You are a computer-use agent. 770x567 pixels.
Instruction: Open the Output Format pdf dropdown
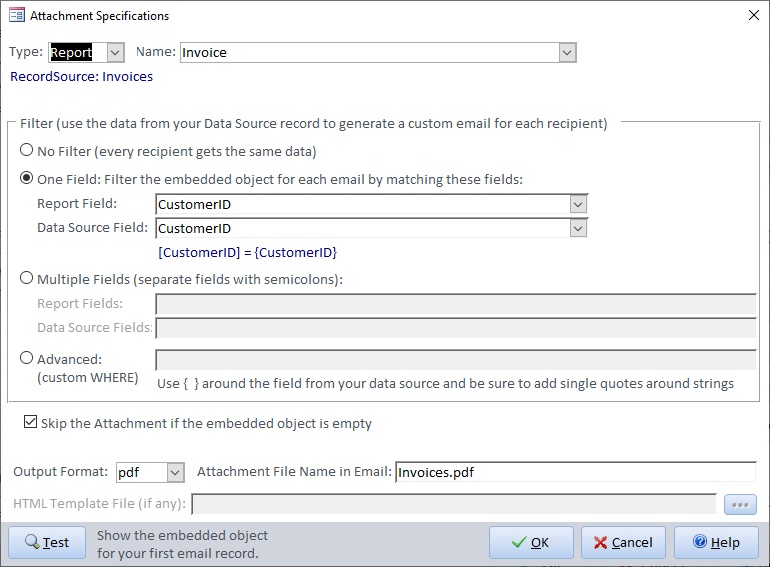click(175, 472)
